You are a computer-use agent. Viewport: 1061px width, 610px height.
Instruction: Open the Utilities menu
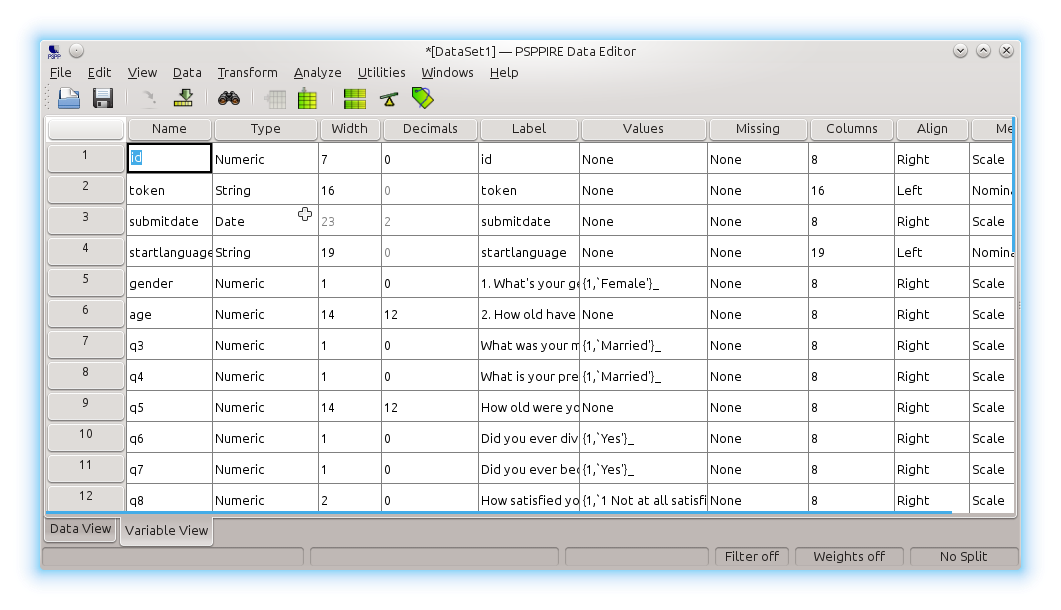pyautogui.click(x=381, y=72)
